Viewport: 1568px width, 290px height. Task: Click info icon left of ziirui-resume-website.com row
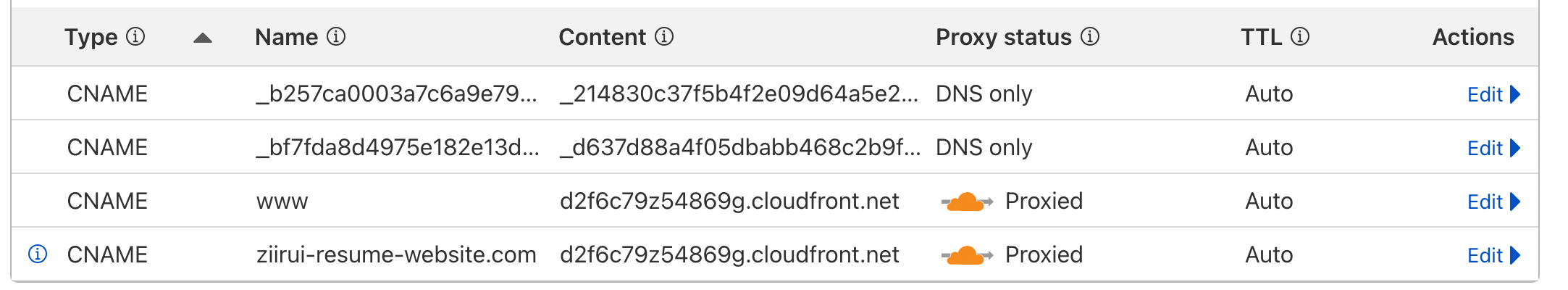pyautogui.click(x=38, y=254)
